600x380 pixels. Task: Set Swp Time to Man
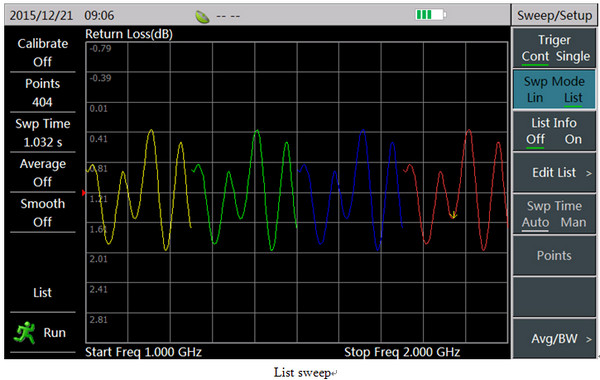click(x=573, y=222)
